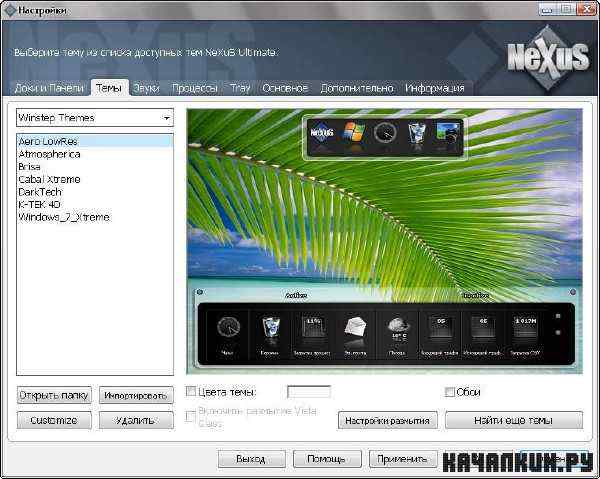Click the recycle bin icon in the bottom preview dock

click(x=271, y=328)
